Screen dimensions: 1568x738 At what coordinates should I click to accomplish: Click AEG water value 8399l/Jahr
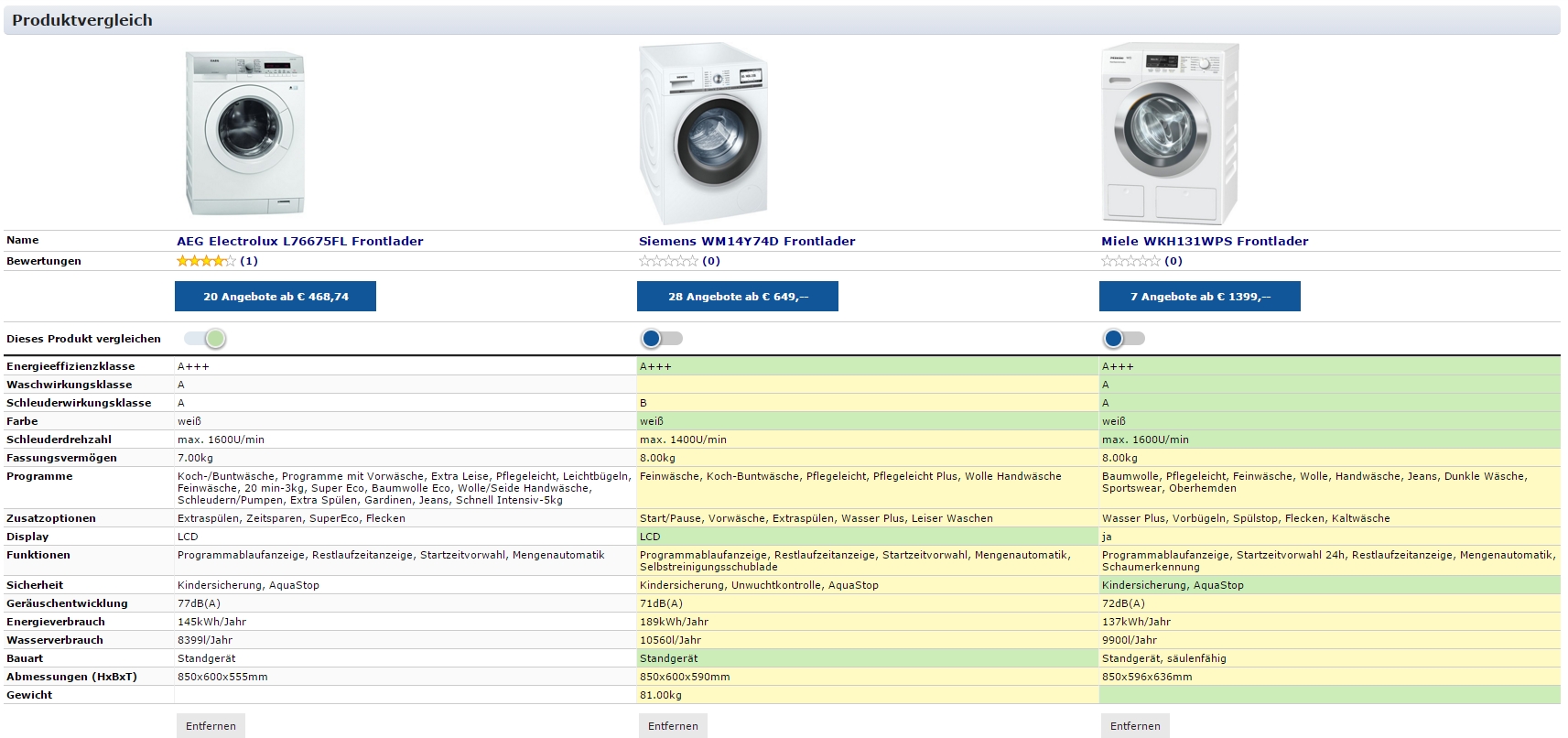[x=205, y=640]
